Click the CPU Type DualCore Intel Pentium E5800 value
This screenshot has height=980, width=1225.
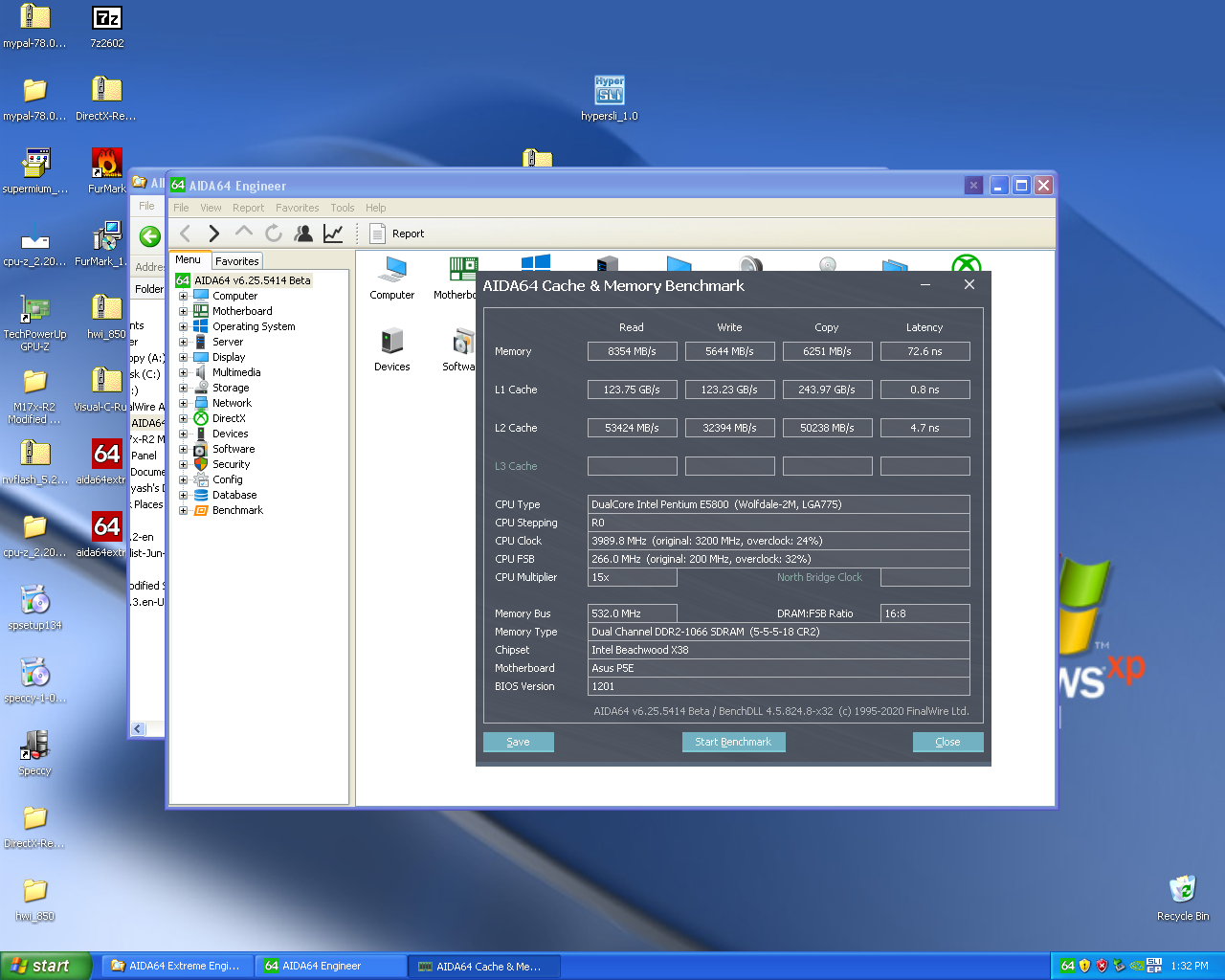pyautogui.click(x=779, y=504)
